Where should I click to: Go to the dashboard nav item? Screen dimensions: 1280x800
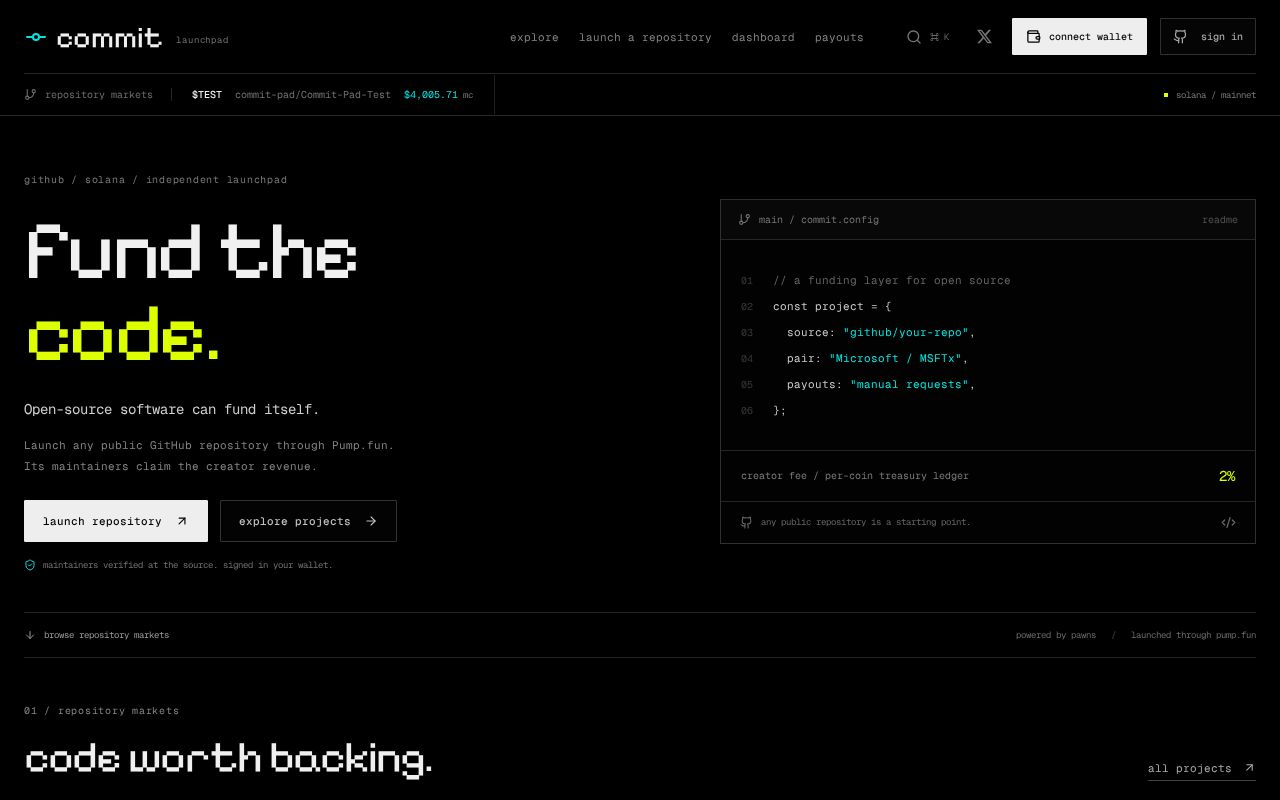pos(763,37)
